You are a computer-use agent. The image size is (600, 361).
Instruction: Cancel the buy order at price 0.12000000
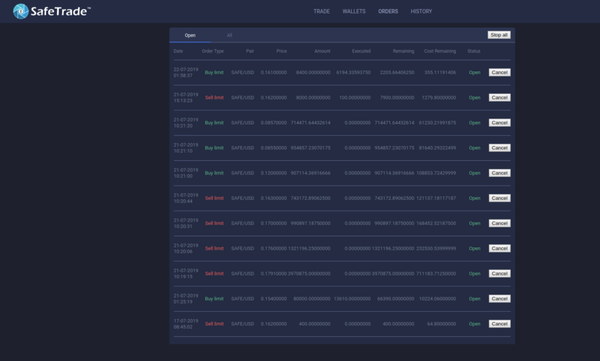coord(499,173)
